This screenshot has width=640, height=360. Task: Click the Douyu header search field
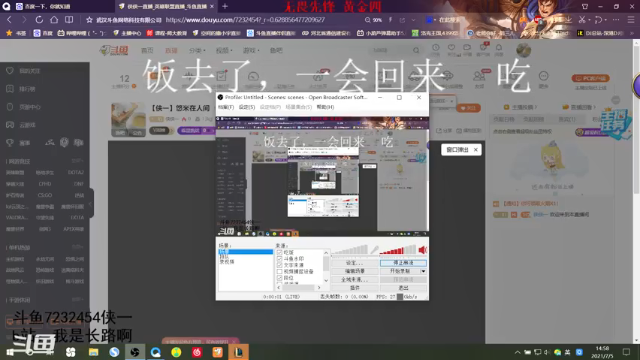click(x=391, y=50)
